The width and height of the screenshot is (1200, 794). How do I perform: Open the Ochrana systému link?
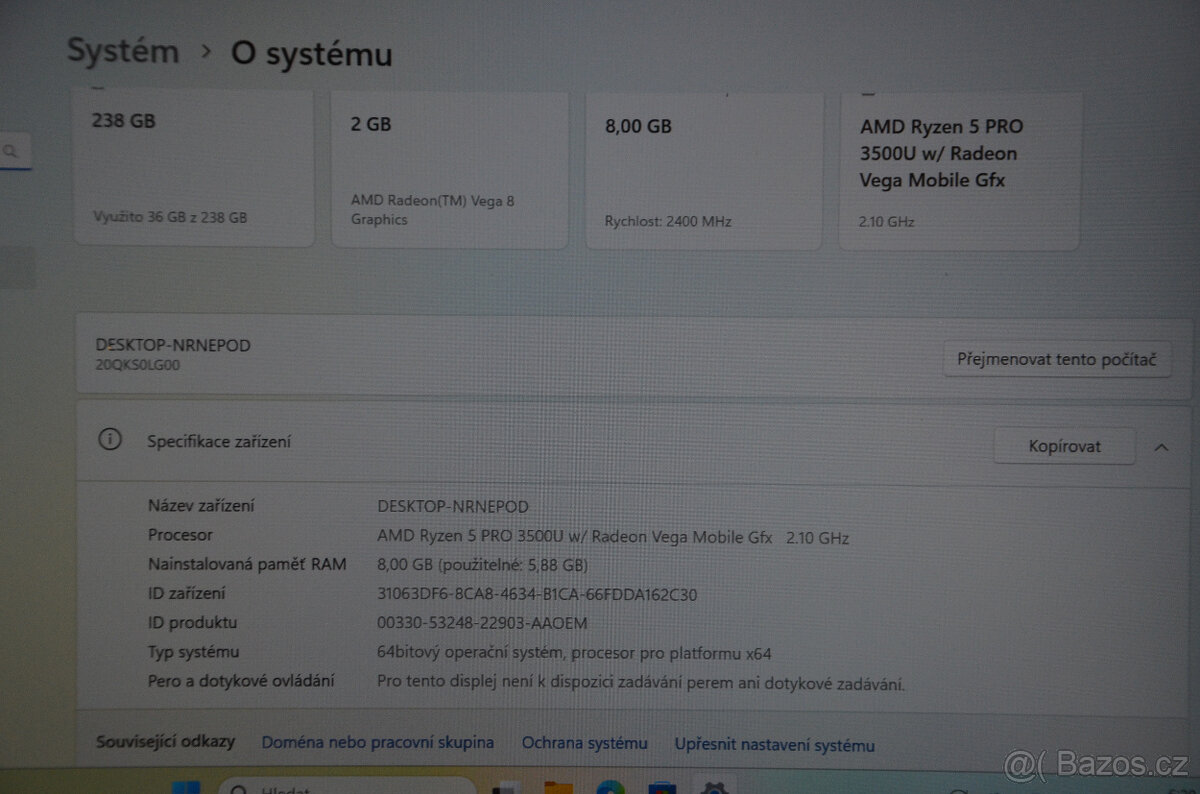pyautogui.click(x=584, y=742)
